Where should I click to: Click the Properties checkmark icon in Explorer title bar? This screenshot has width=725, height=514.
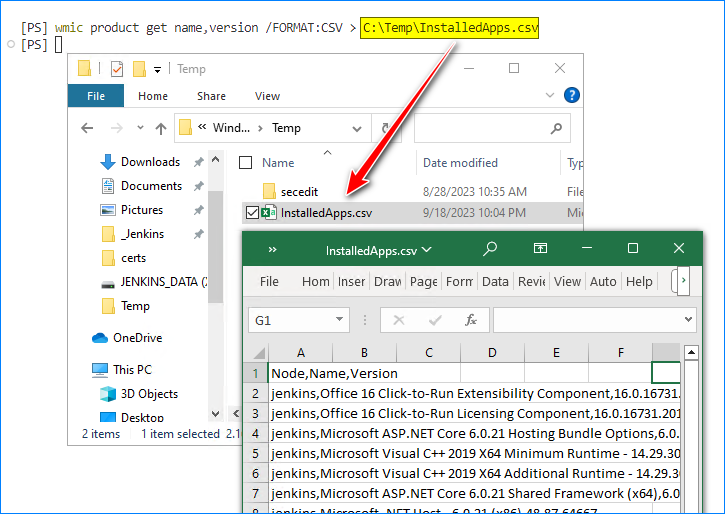[117, 69]
